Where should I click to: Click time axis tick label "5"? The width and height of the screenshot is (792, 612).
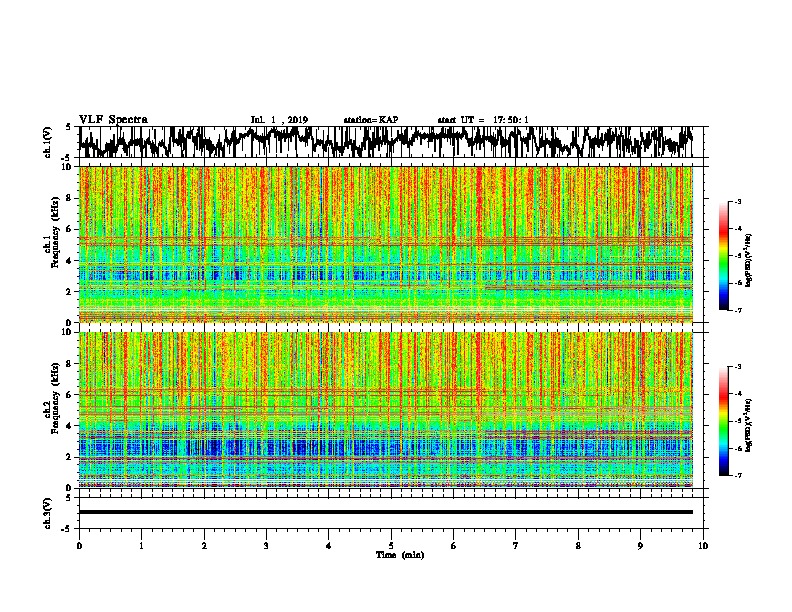(x=391, y=546)
